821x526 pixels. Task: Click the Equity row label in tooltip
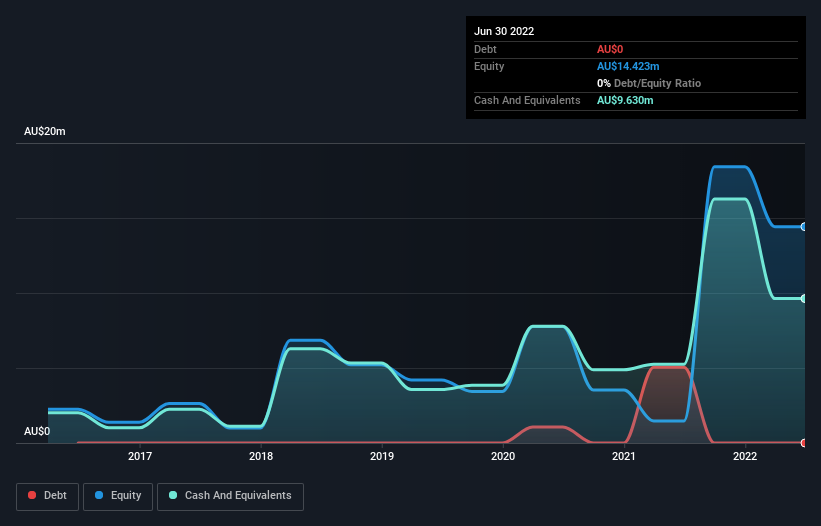click(489, 66)
